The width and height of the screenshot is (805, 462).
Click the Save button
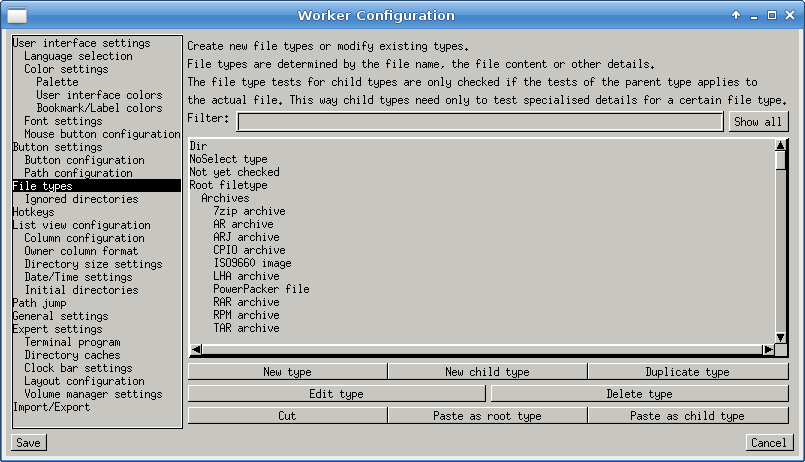(x=28, y=443)
